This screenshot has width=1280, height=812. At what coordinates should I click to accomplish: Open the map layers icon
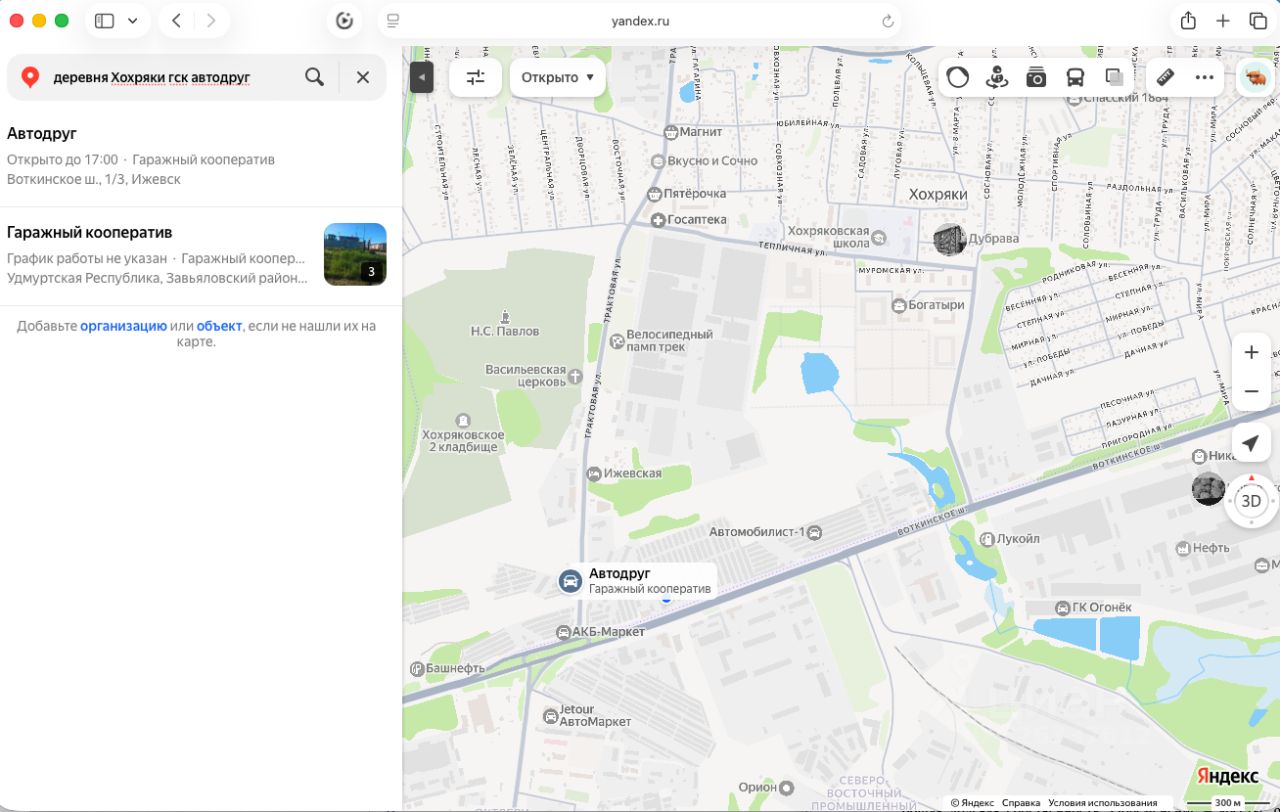click(1114, 77)
